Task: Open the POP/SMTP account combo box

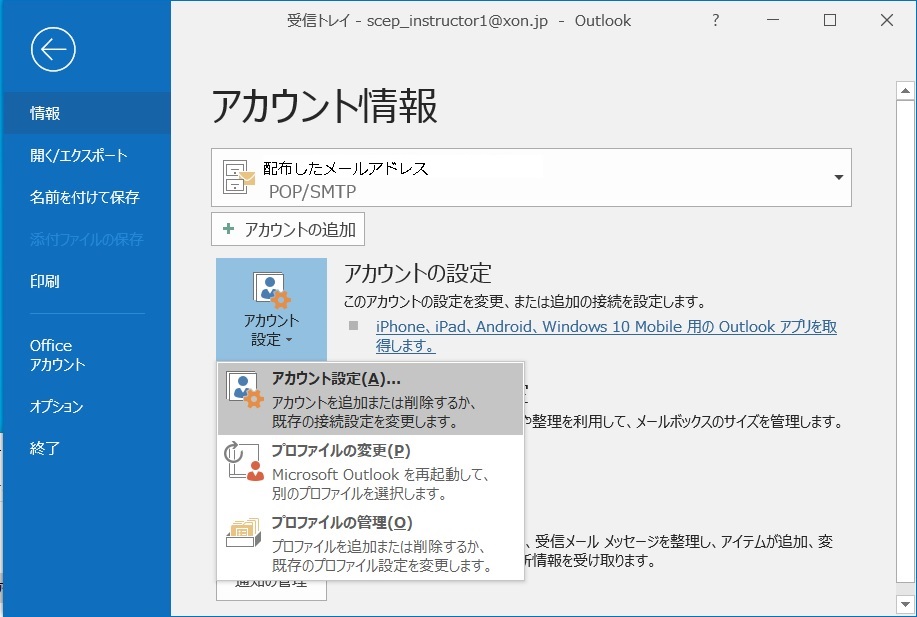Action: click(x=530, y=178)
